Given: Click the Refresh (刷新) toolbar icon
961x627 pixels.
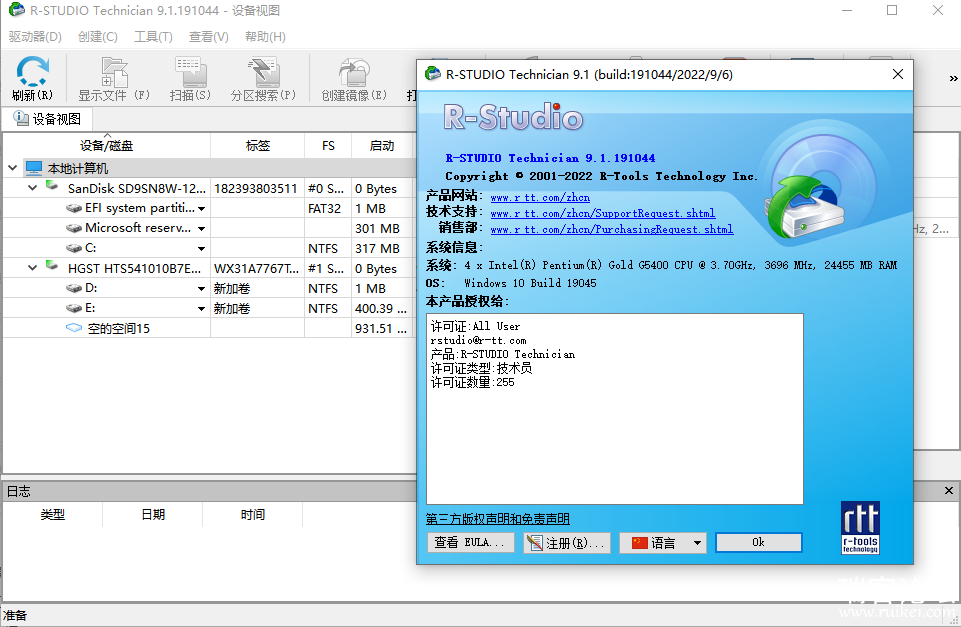Looking at the screenshot, I should (32, 72).
